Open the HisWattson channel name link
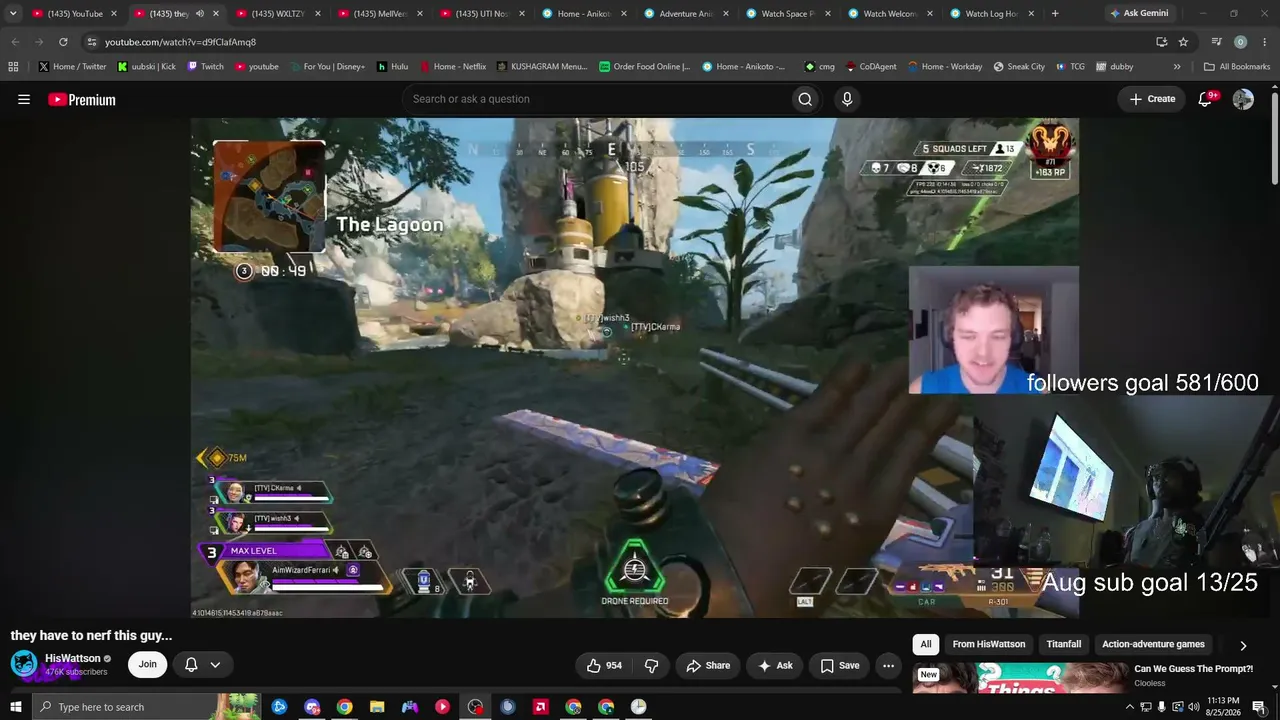 click(73, 658)
